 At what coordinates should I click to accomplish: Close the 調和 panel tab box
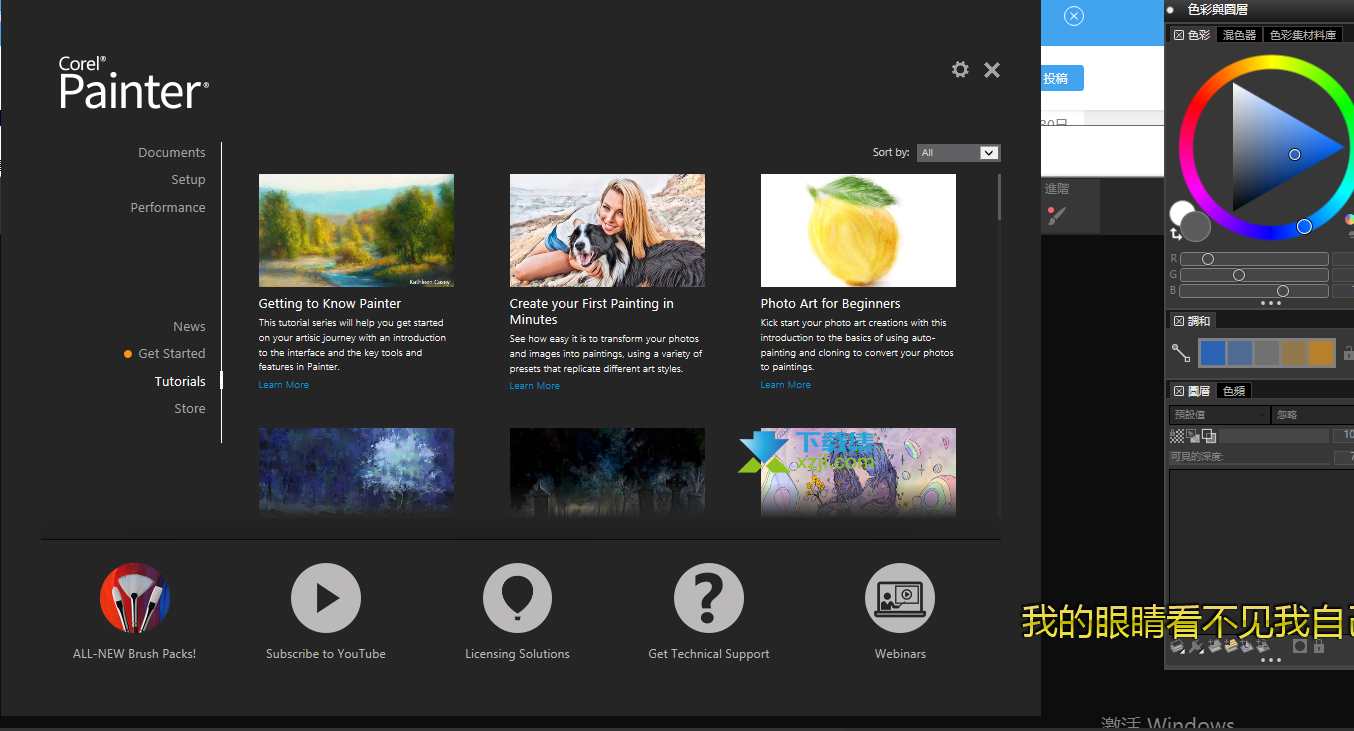click(x=1179, y=321)
